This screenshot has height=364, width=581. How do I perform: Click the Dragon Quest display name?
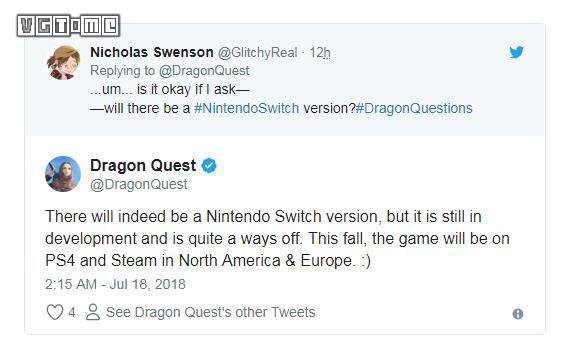point(143,165)
